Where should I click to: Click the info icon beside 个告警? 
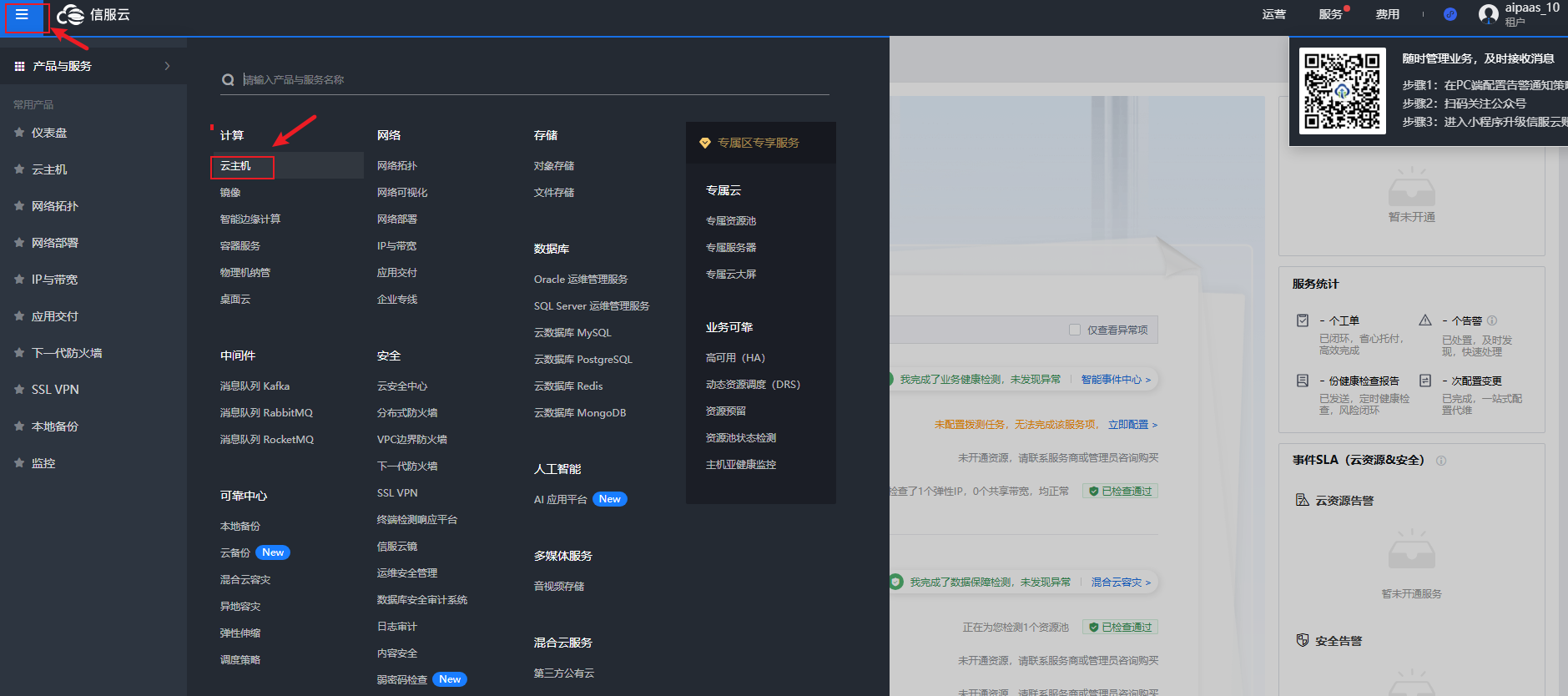[x=1492, y=320]
